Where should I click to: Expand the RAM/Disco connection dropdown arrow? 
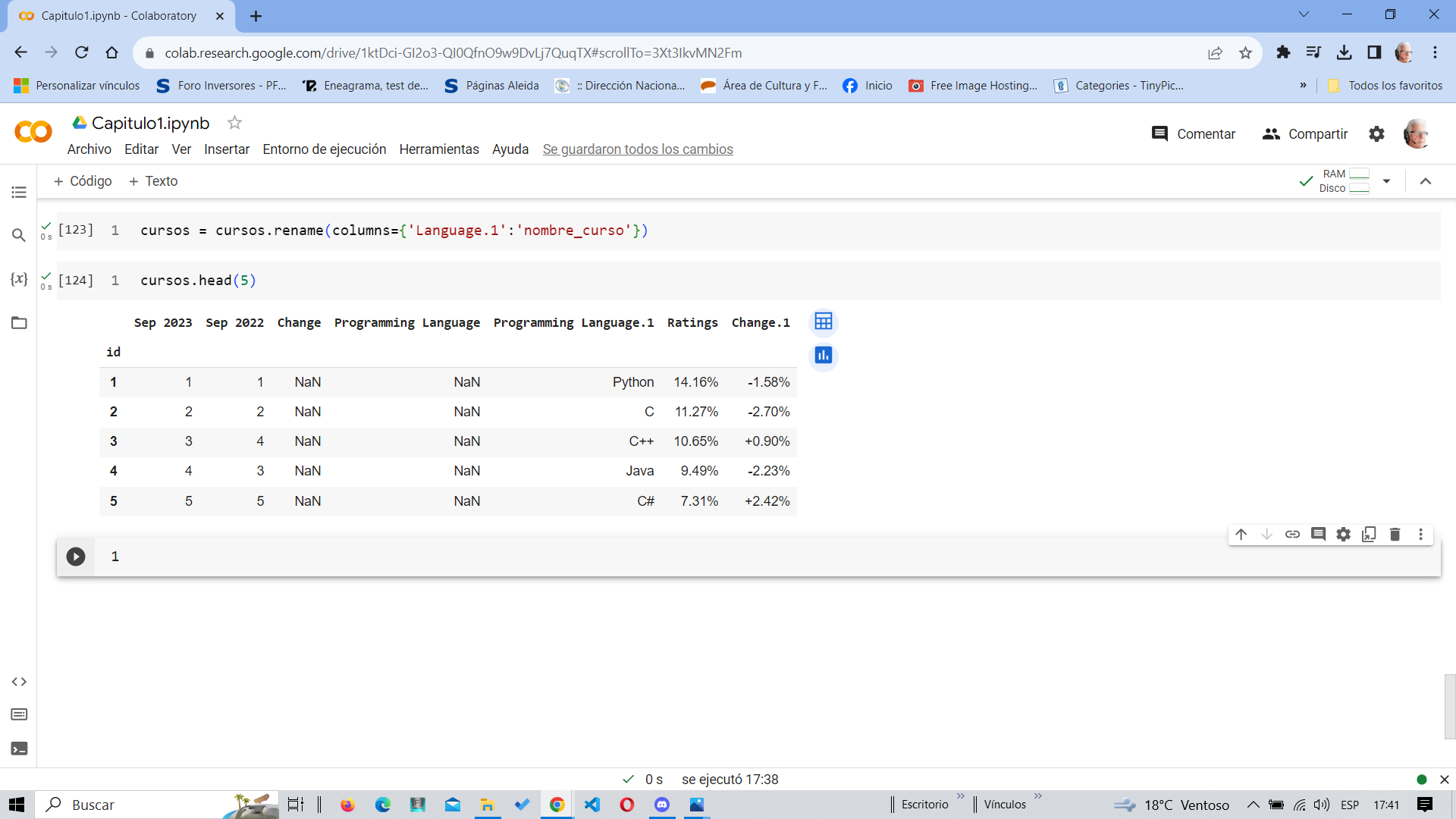pos(1387,181)
